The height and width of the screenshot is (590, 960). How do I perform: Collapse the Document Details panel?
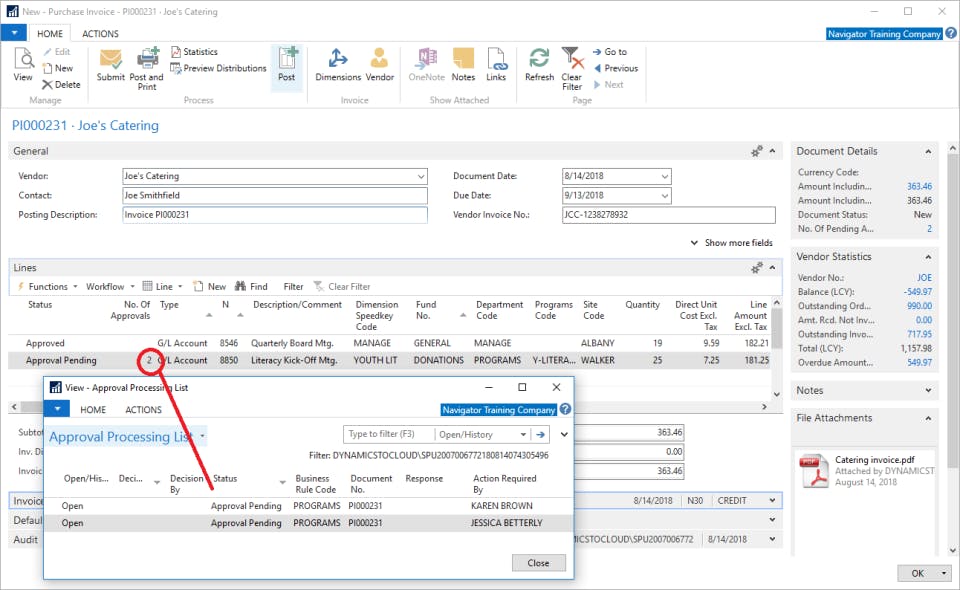pyautogui.click(x=929, y=152)
